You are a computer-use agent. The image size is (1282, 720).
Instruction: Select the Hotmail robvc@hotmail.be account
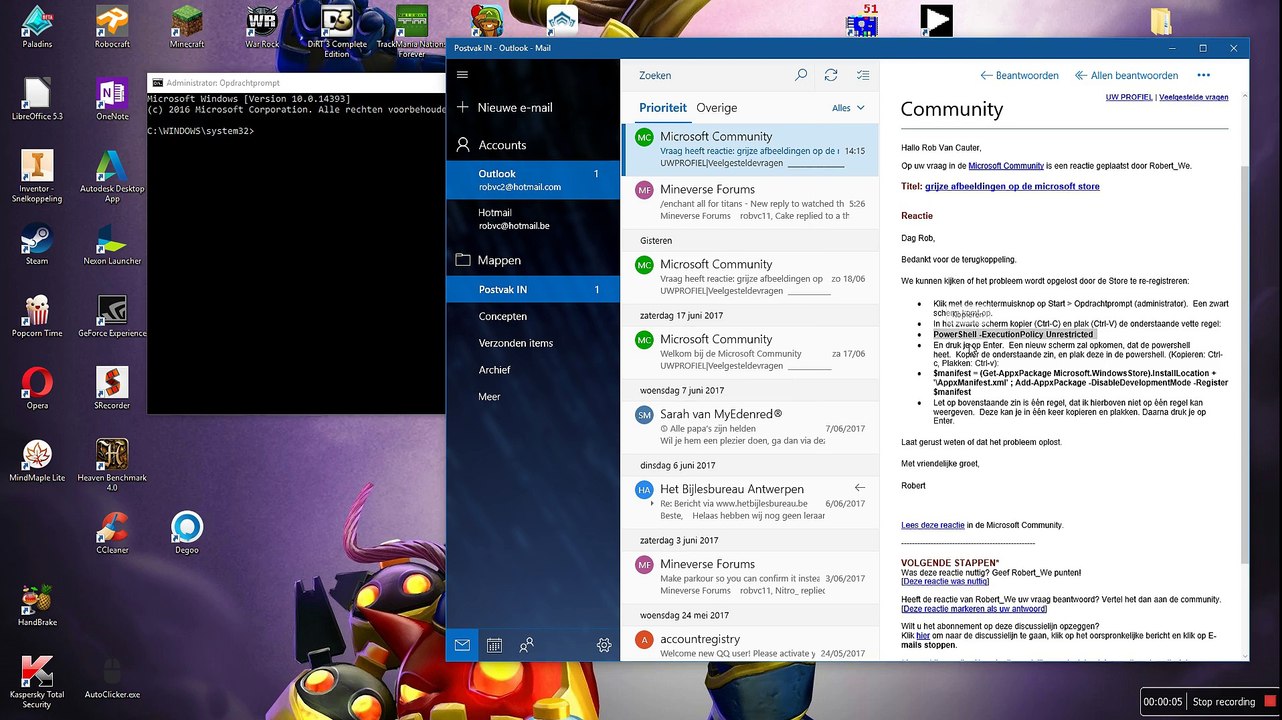(x=533, y=219)
